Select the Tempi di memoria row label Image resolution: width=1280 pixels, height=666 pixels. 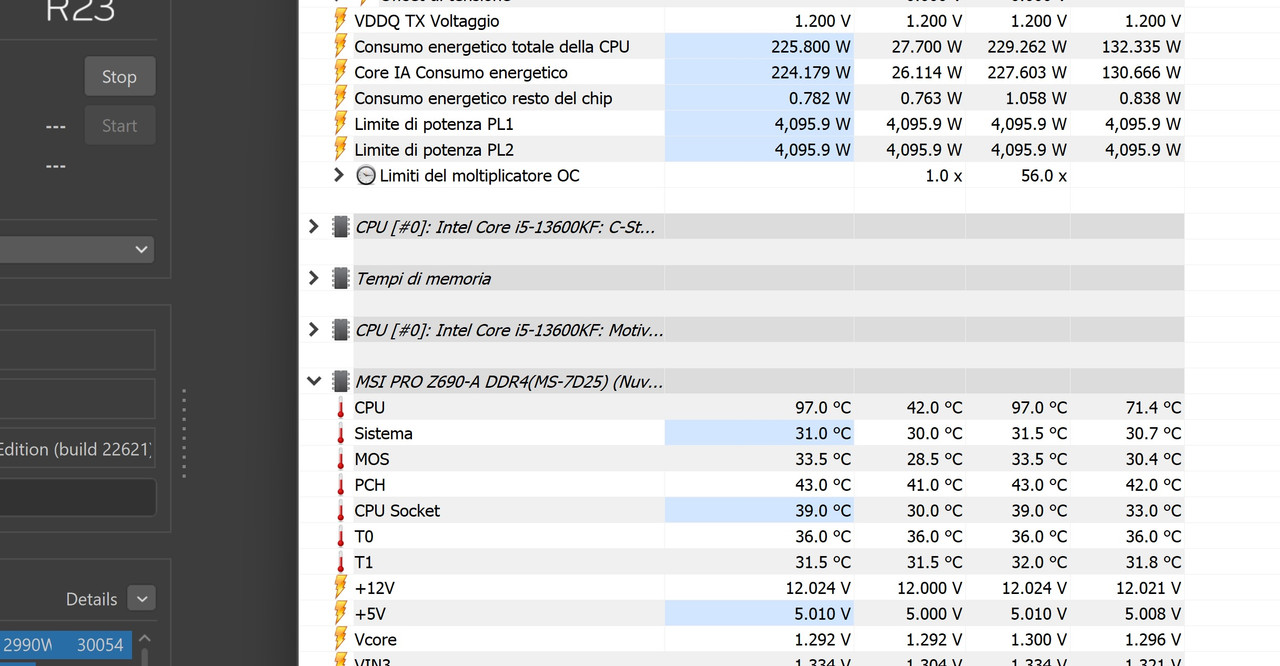423,278
